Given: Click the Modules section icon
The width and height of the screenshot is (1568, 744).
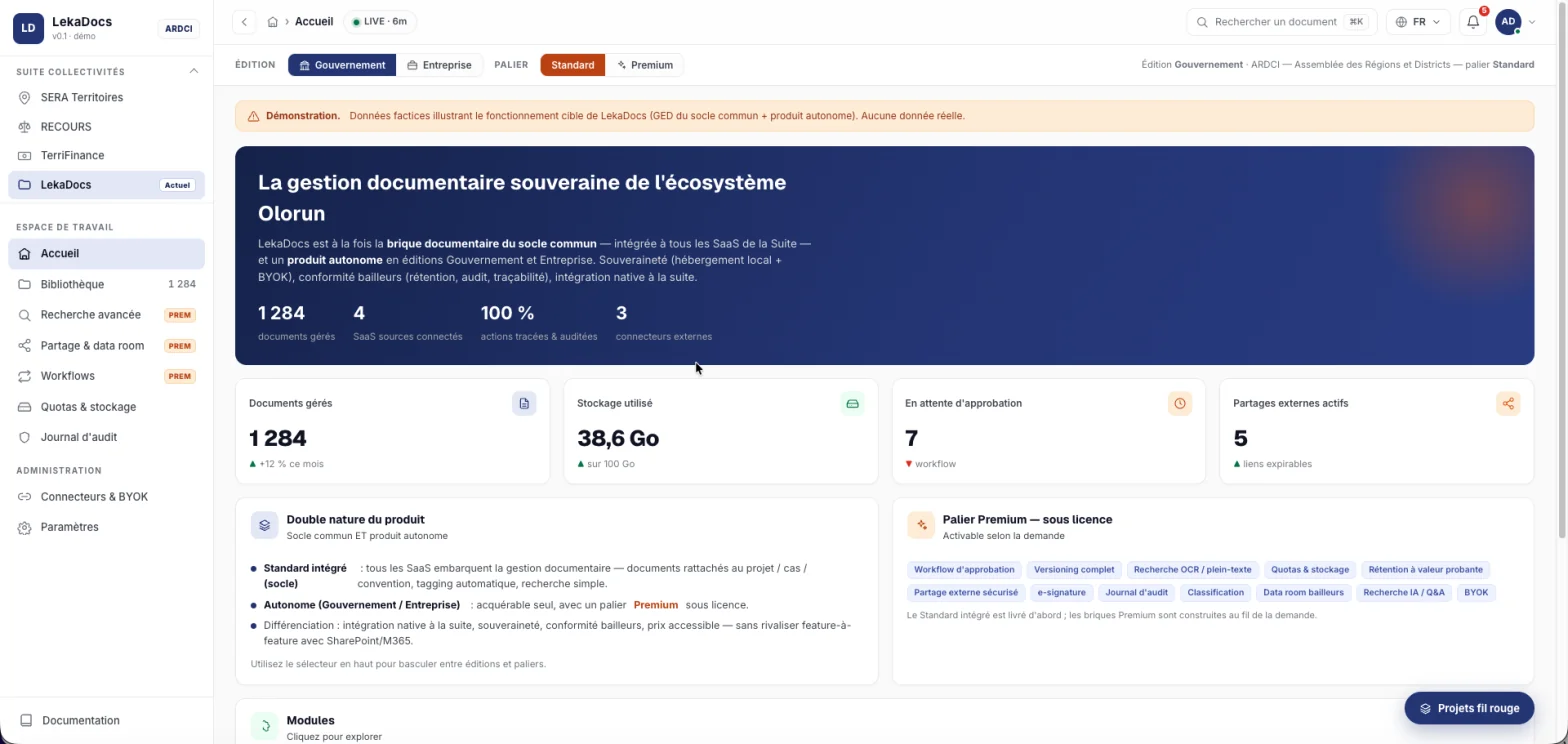Looking at the screenshot, I should tap(264, 726).
